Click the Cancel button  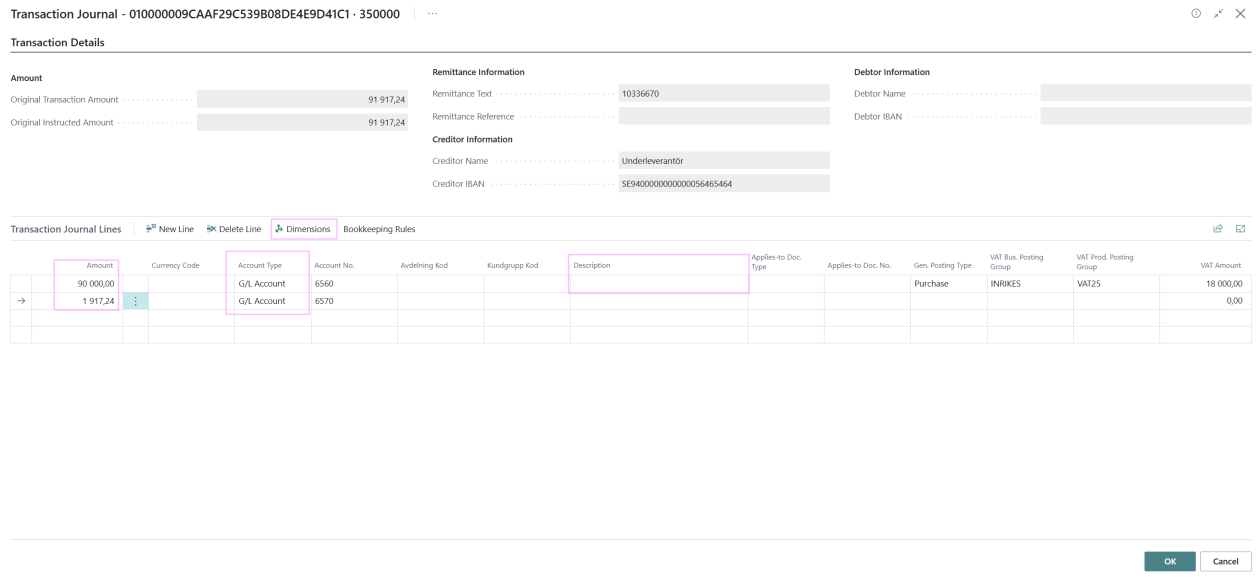1225,561
